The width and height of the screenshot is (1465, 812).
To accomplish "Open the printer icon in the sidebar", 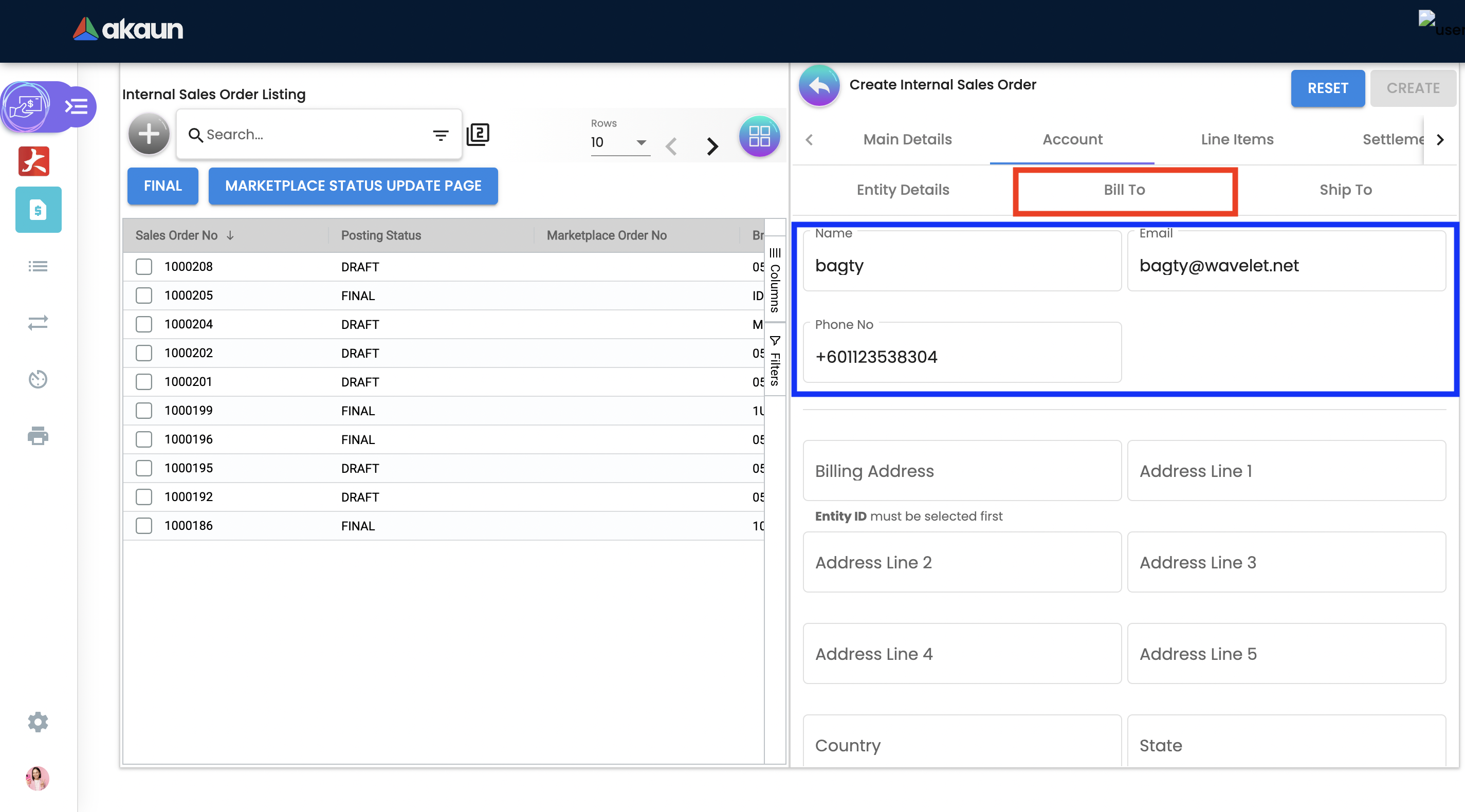I will [x=38, y=436].
